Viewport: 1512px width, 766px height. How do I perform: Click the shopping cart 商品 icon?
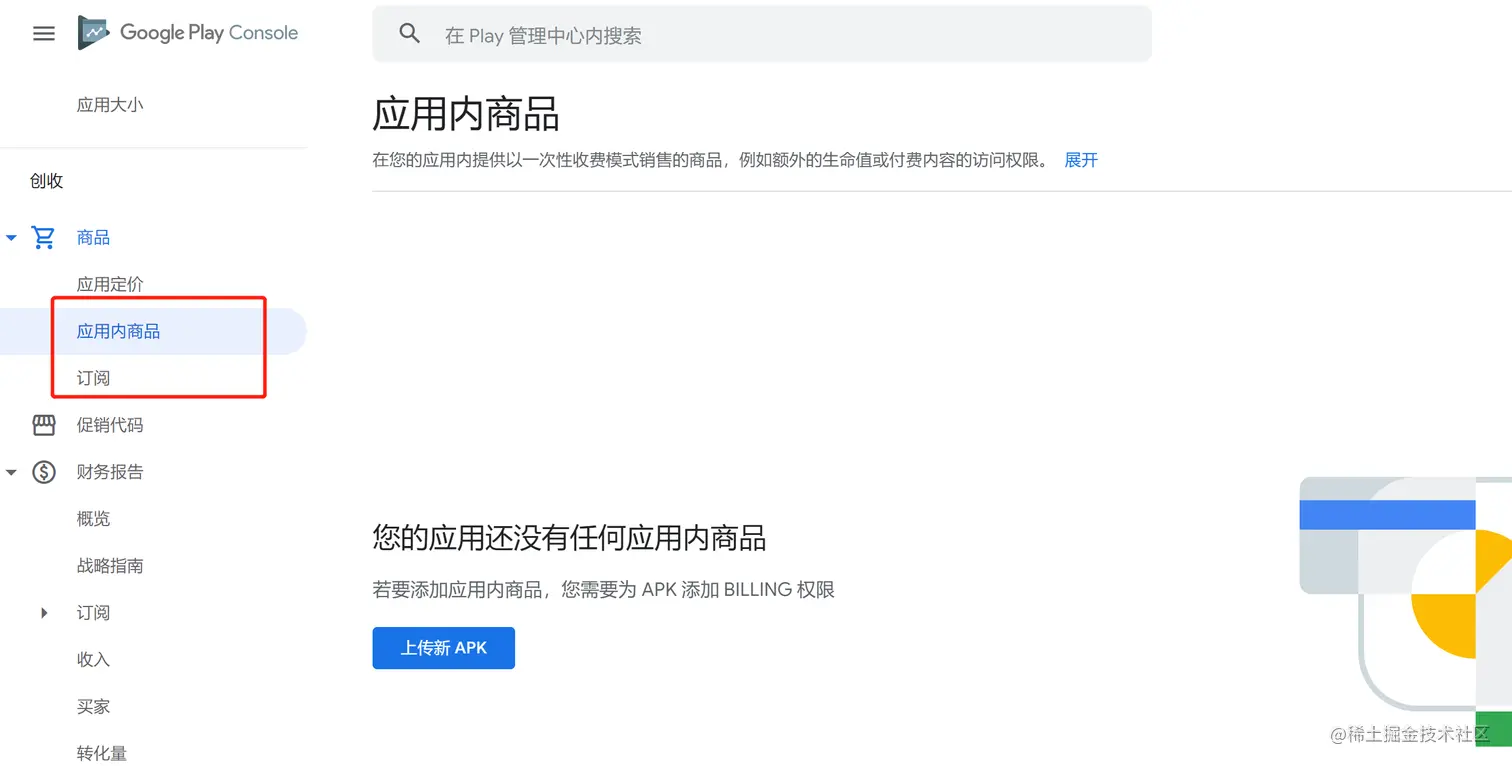(44, 238)
